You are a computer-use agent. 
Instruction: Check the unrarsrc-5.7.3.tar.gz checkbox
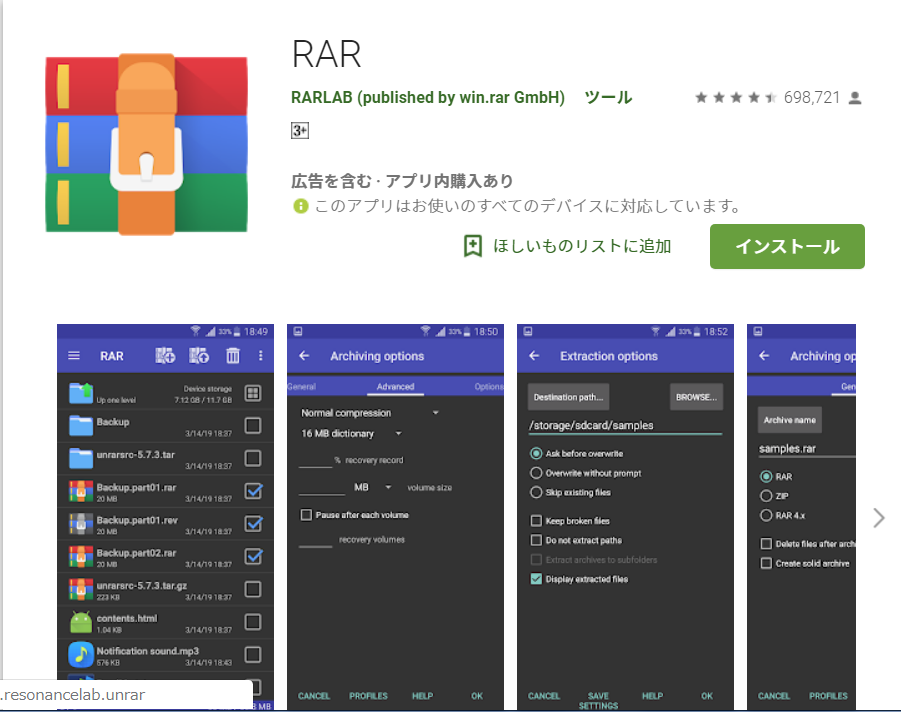pyautogui.click(x=253, y=590)
